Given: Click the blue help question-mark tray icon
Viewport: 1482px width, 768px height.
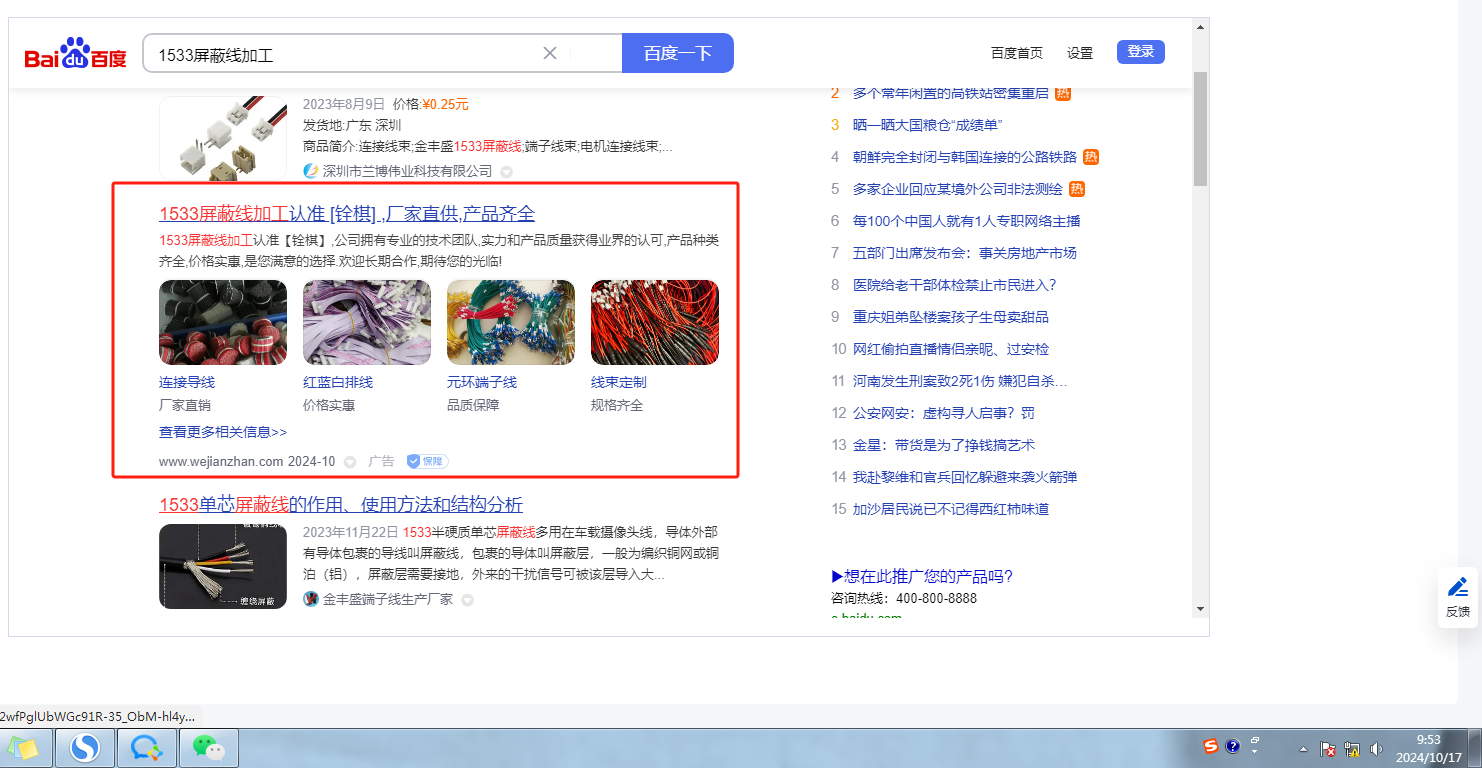Looking at the screenshot, I should 1232,747.
